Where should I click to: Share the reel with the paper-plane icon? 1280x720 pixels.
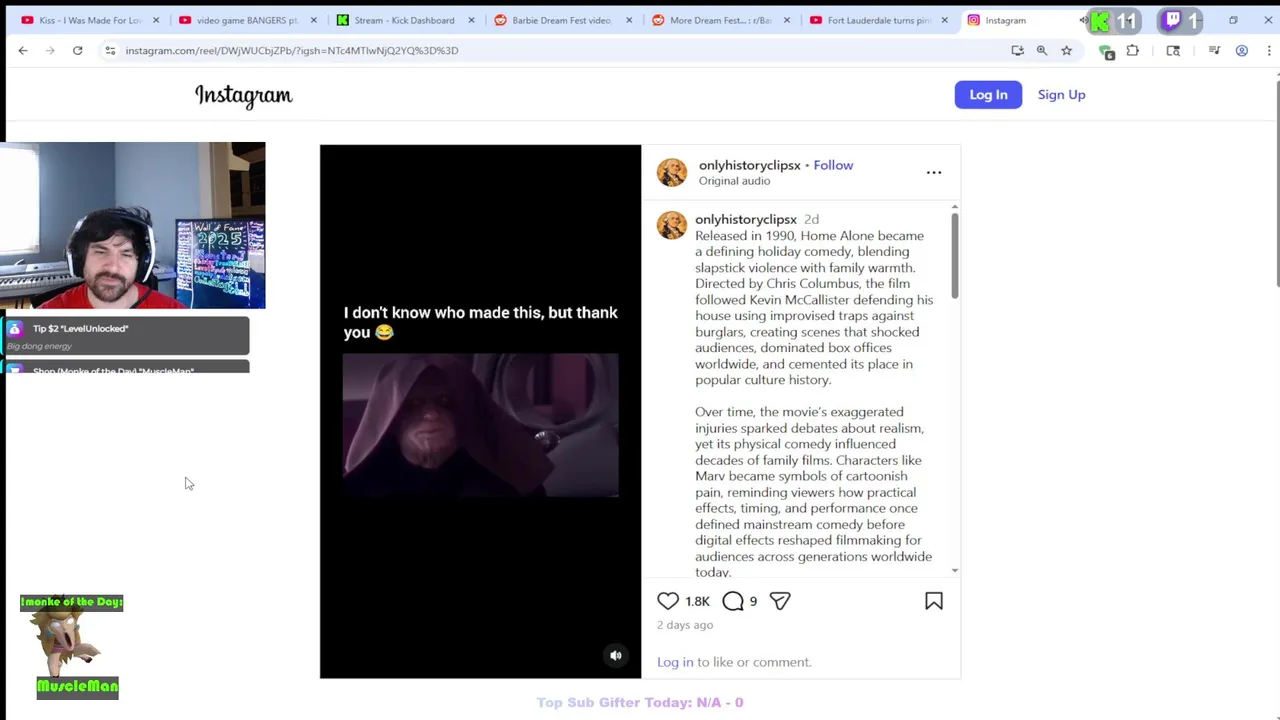(x=780, y=601)
